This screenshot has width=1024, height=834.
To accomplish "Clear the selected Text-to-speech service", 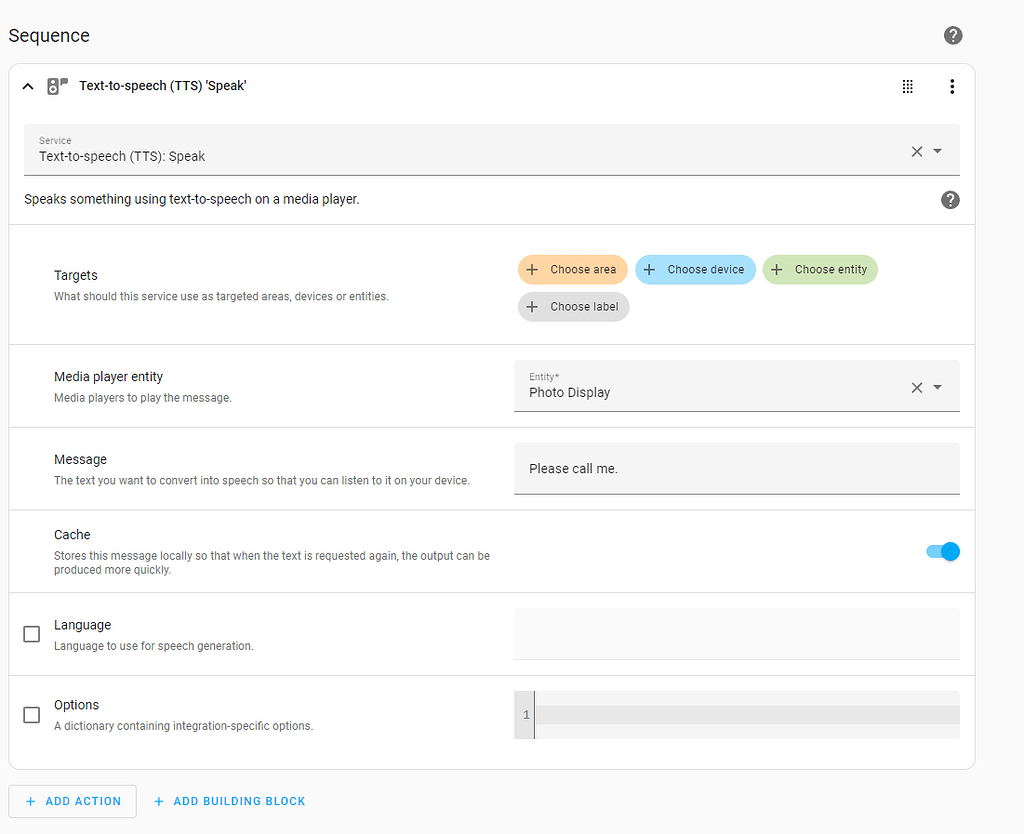I will (916, 151).
